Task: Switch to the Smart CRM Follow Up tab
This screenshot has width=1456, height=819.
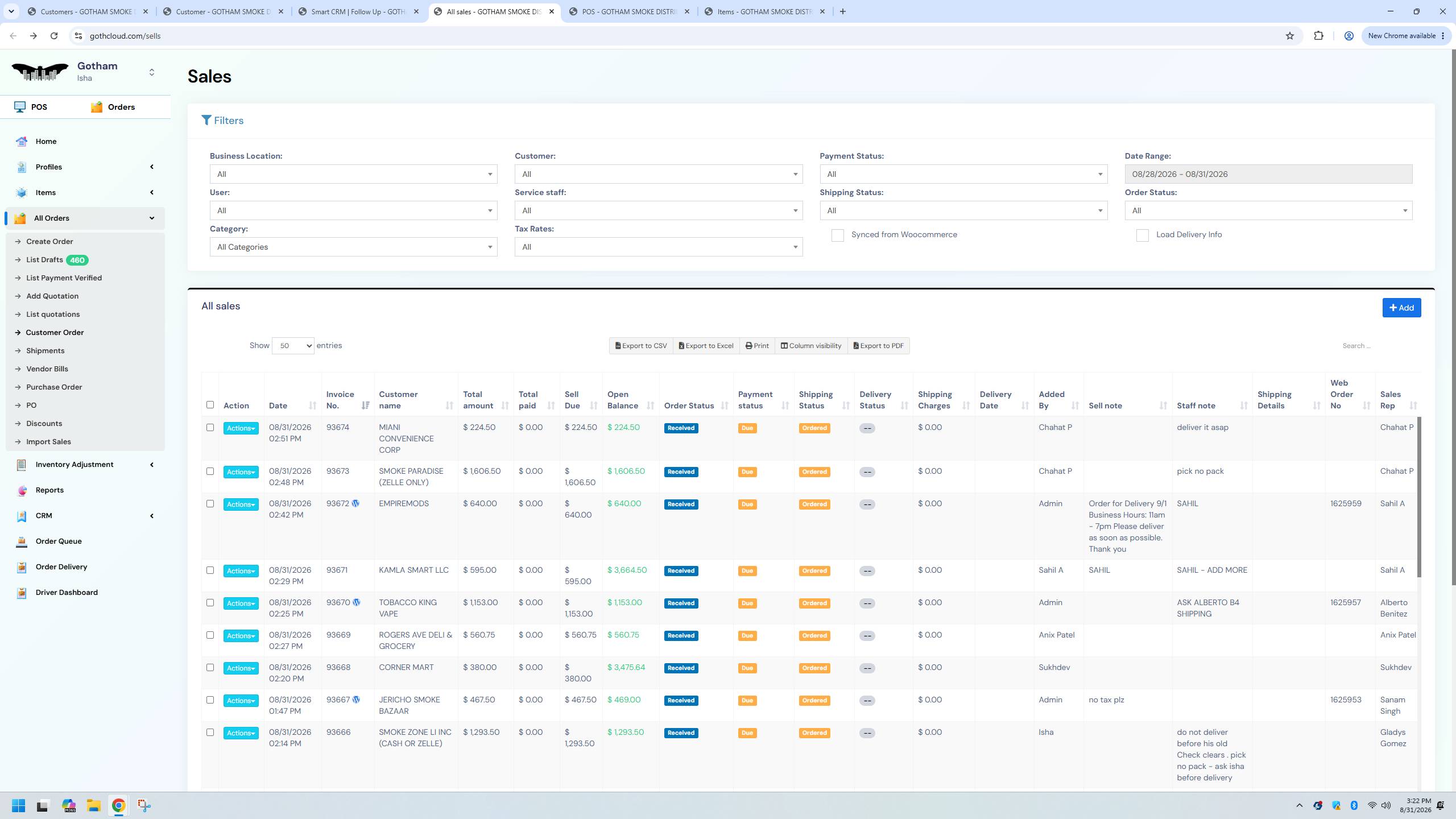Action: [359, 11]
